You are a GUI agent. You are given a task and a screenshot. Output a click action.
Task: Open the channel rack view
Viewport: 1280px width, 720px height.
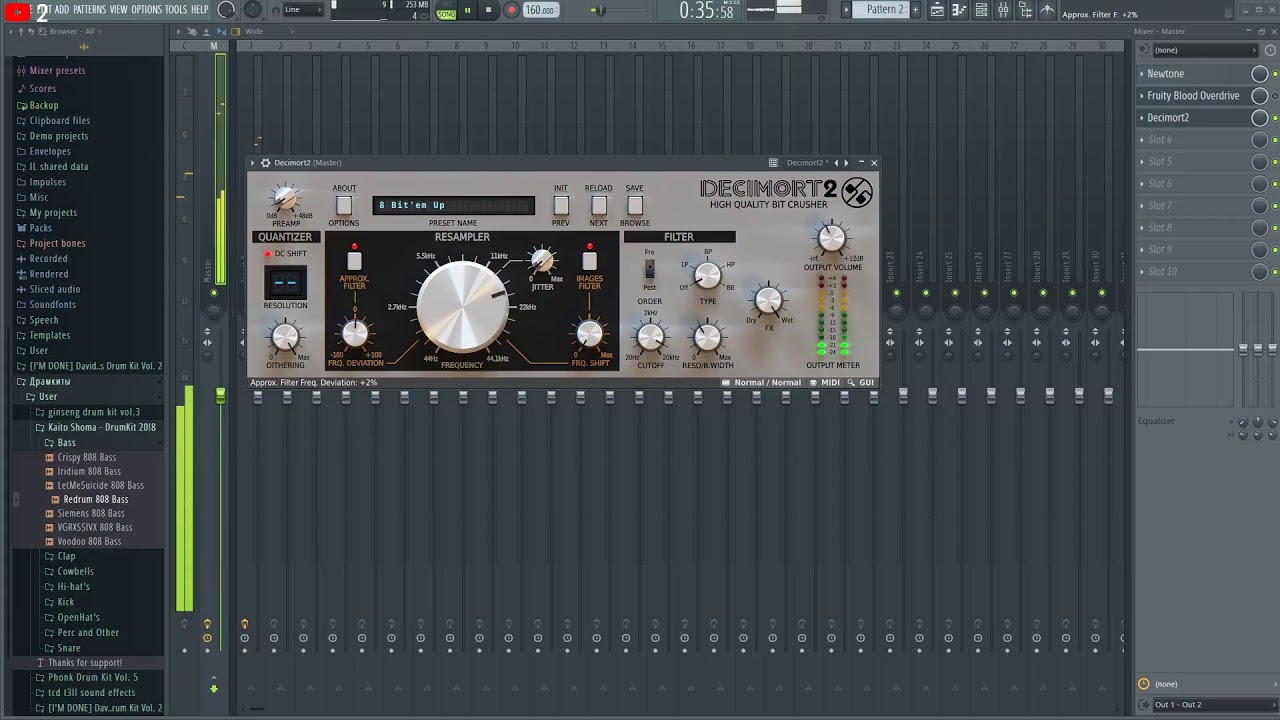[x=981, y=10]
